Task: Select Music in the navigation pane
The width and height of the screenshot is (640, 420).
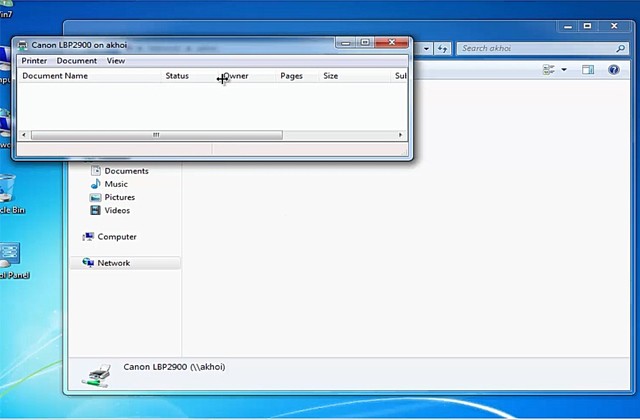Action: pyautogui.click(x=116, y=184)
